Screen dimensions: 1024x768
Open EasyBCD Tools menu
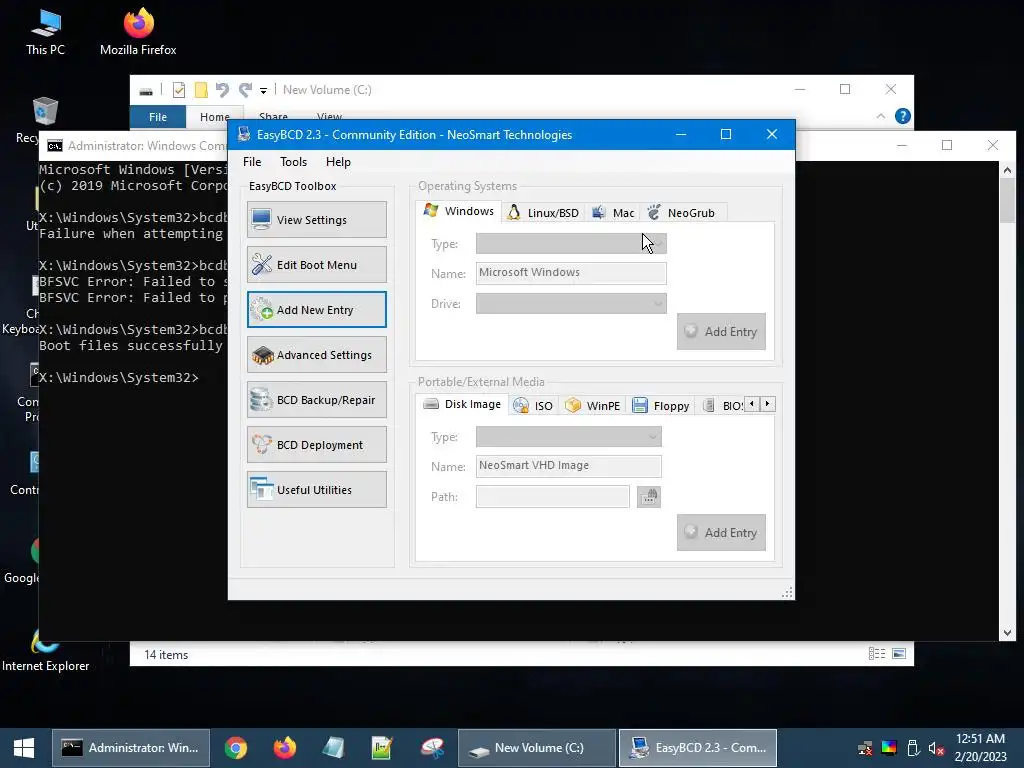pyautogui.click(x=293, y=162)
